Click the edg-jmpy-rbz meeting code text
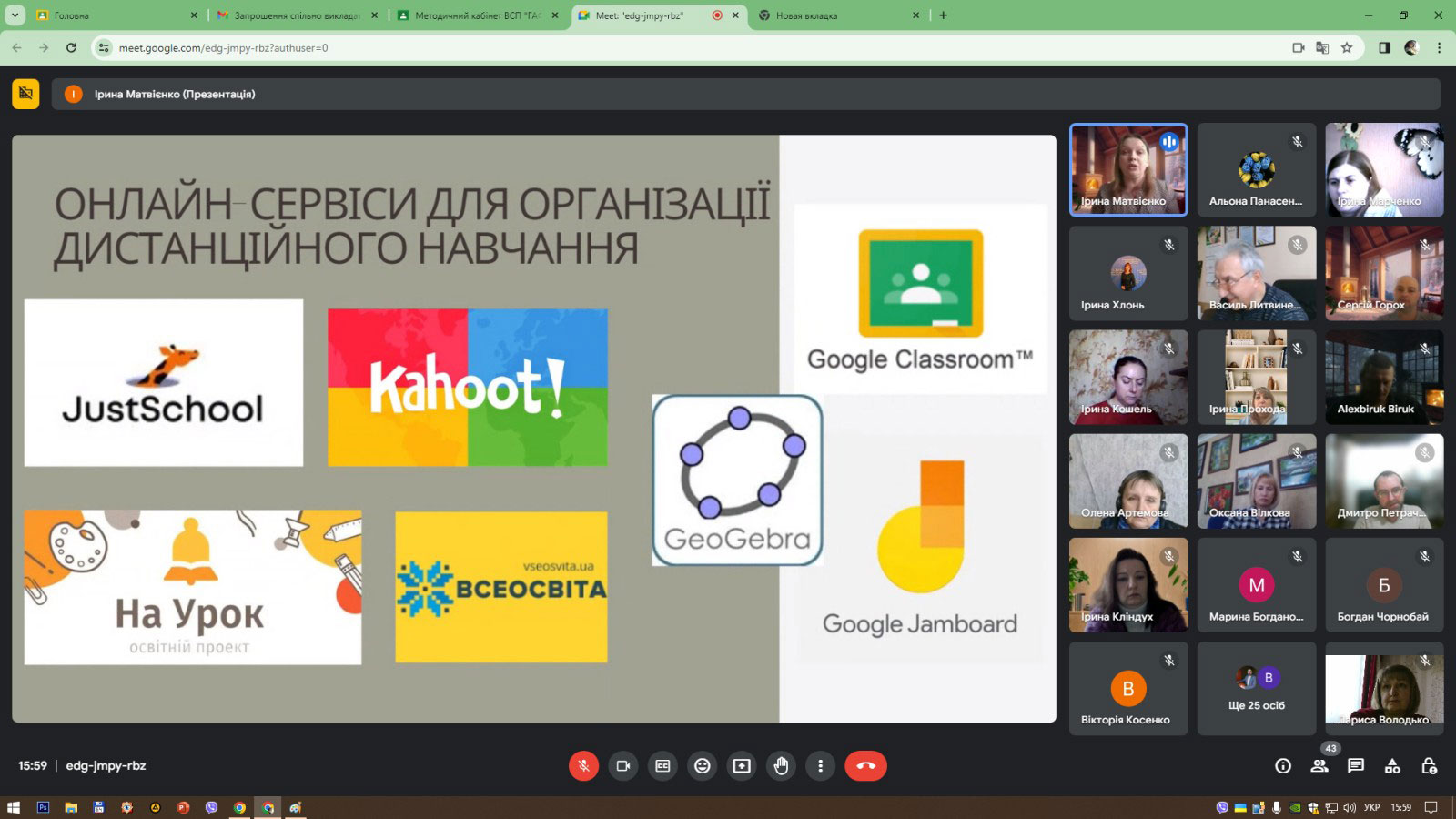Image resolution: width=1456 pixels, height=819 pixels. (x=106, y=766)
